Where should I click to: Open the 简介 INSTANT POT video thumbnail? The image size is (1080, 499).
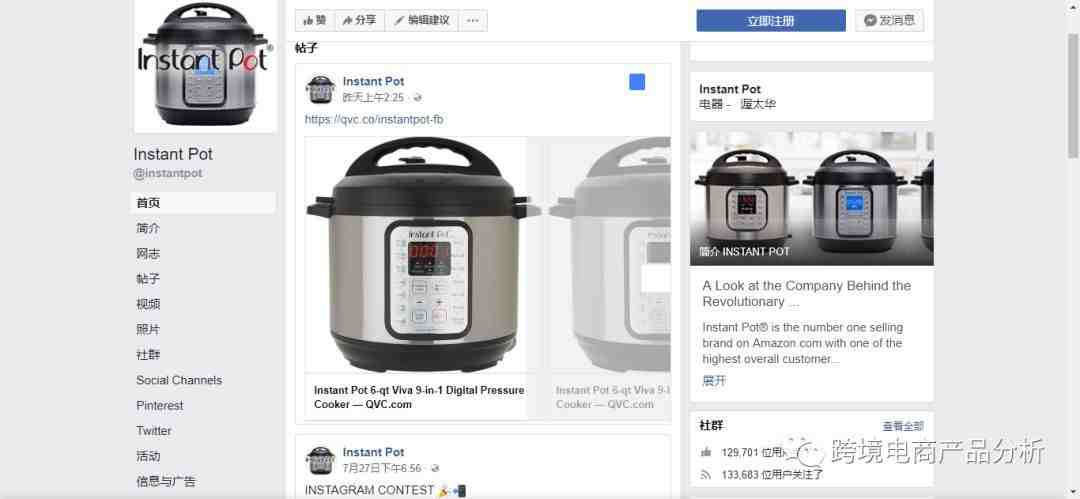811,198
